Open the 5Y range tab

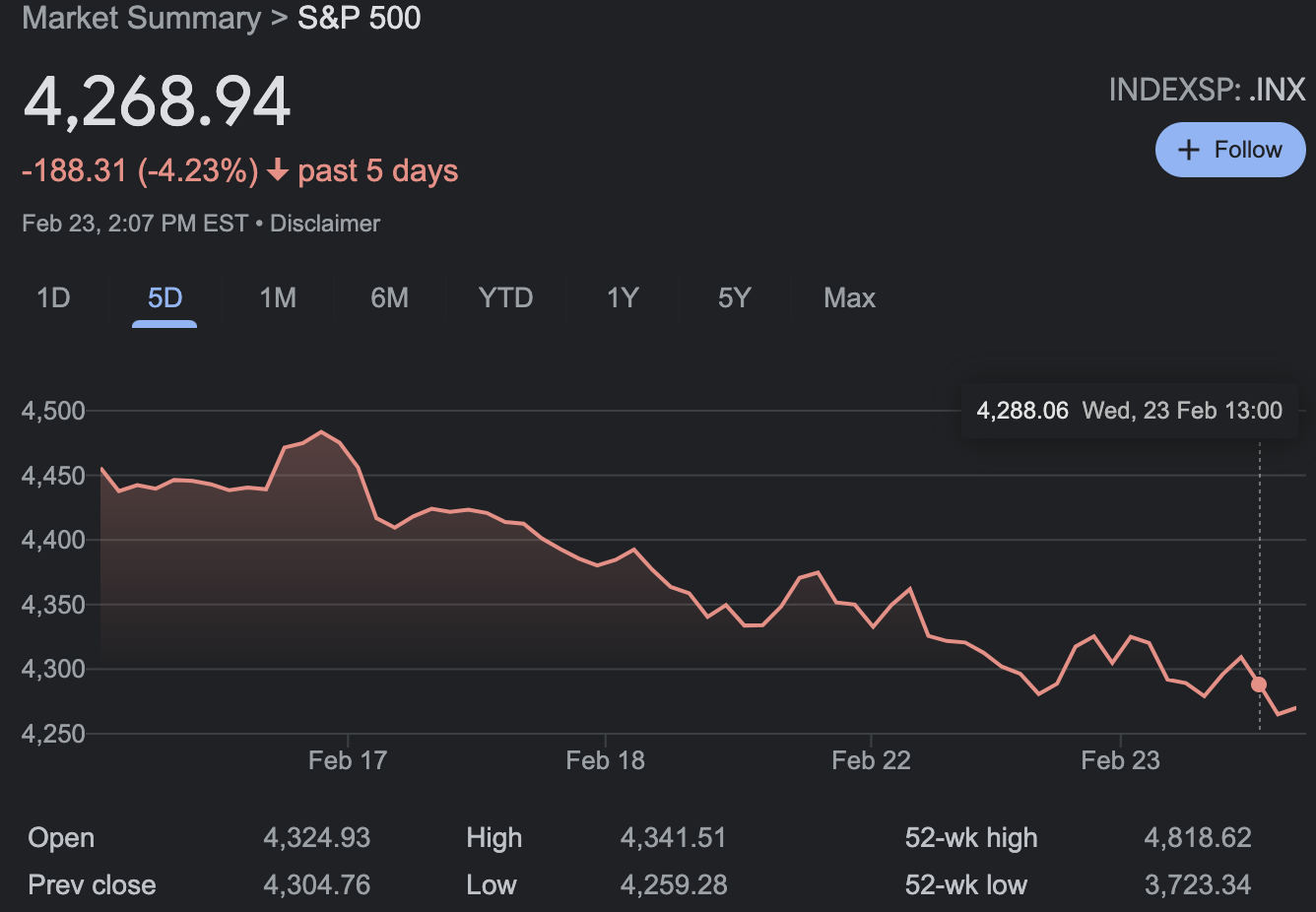[735, 297]
